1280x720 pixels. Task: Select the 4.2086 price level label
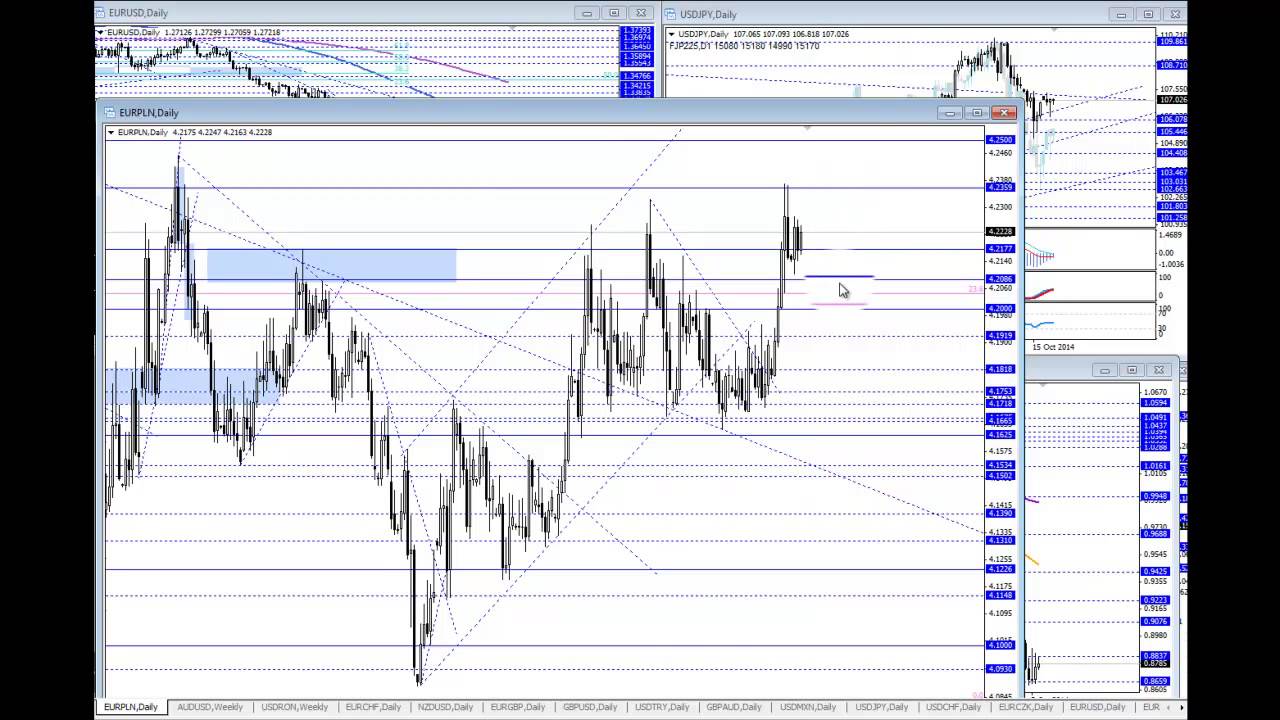tap(1000, 279)
